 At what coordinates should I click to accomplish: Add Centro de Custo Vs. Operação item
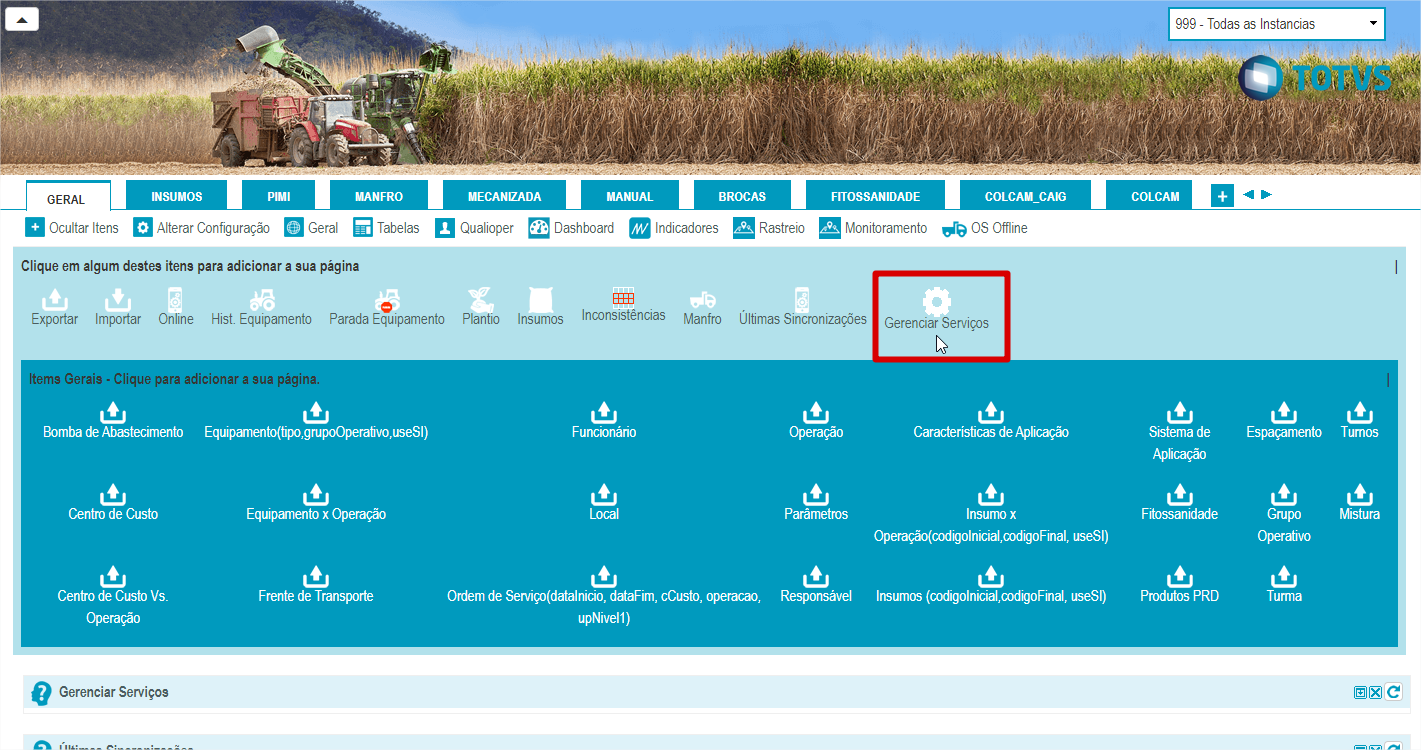tap(113, 595)
